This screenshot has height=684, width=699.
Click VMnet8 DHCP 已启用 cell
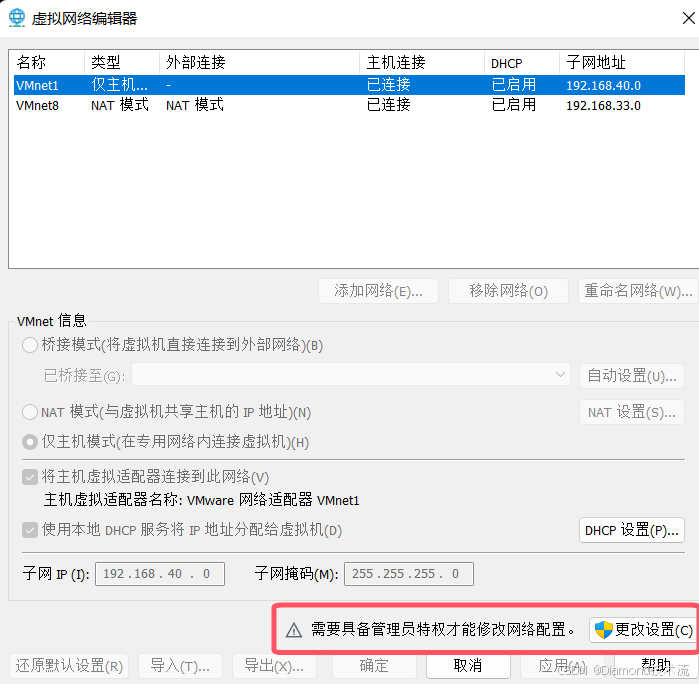(x=514, y=105)
